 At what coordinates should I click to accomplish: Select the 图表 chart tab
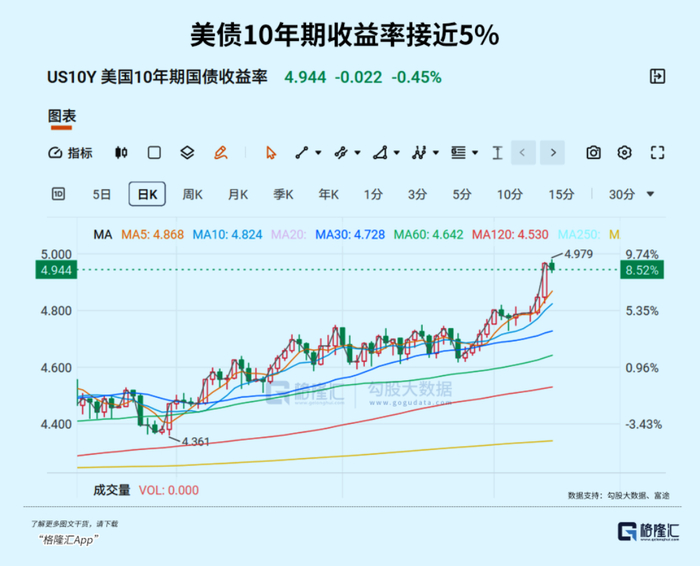(x=62, y=117)
